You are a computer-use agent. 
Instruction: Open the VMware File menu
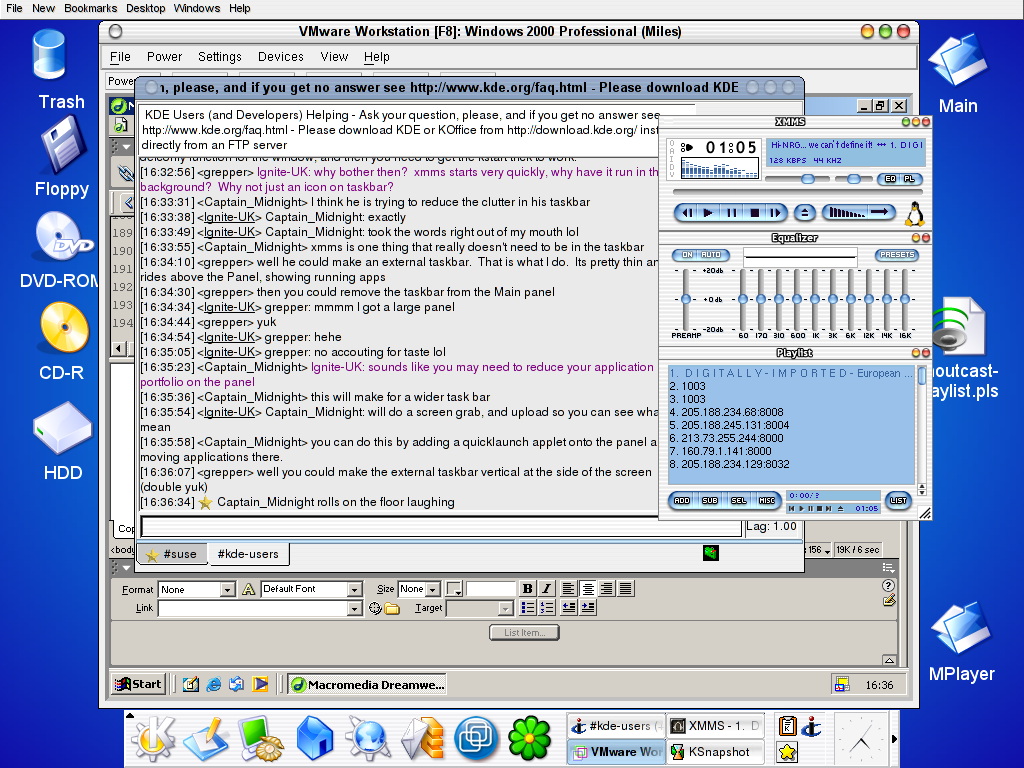point(120,57)
